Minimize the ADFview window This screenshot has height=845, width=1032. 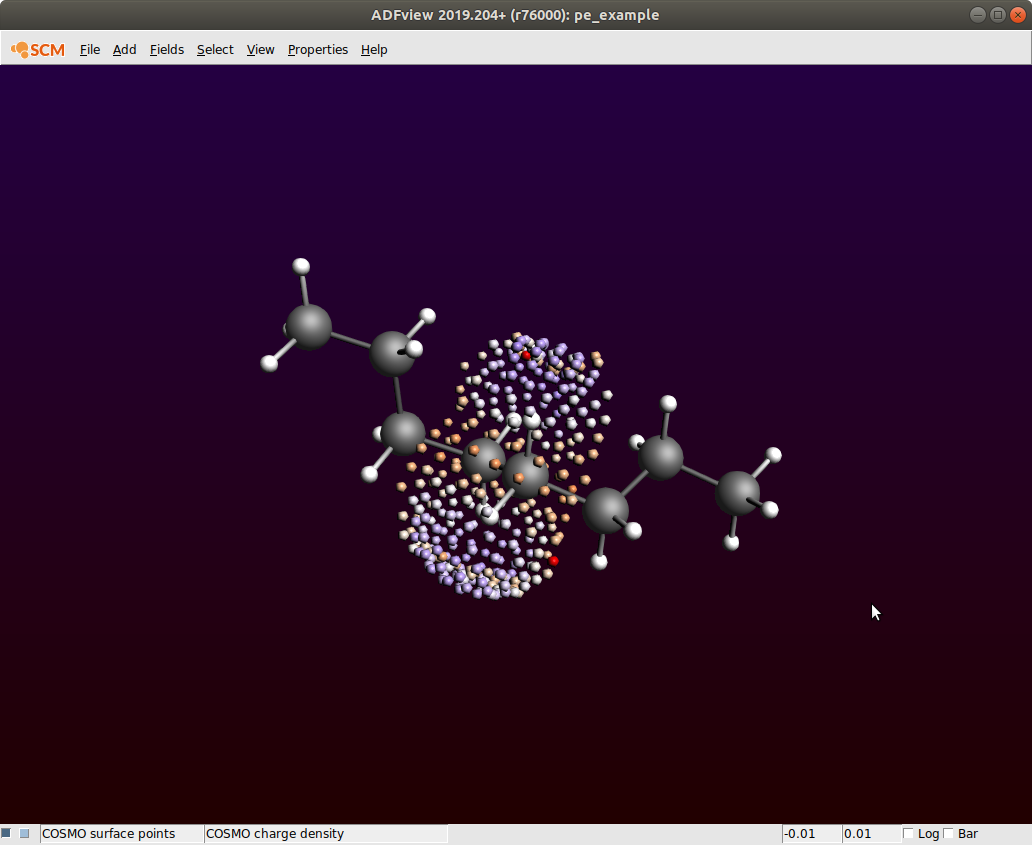[978, 15]
